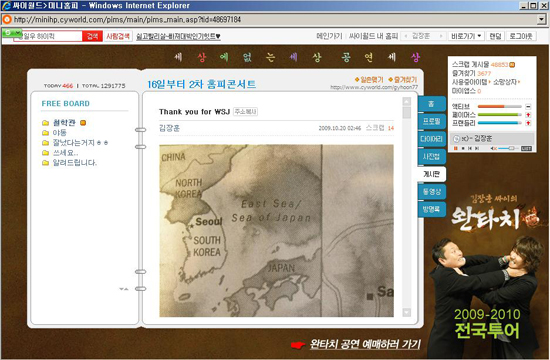Stop the background music playback
Screen dimensions: 550x360
(x=463, y=148)
